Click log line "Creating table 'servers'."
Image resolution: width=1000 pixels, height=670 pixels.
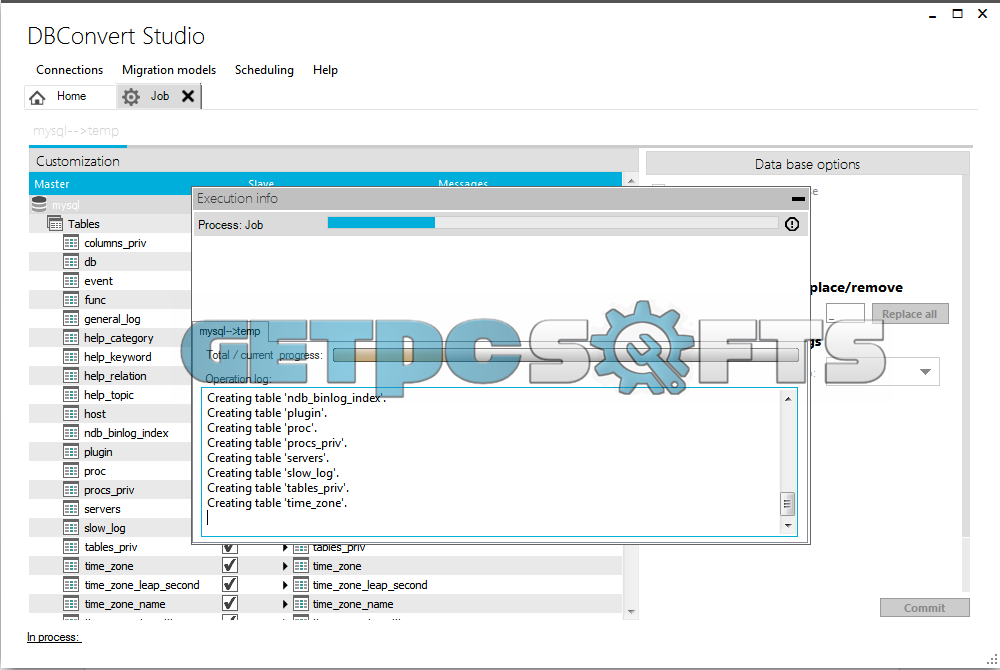[x=268, y=458]
